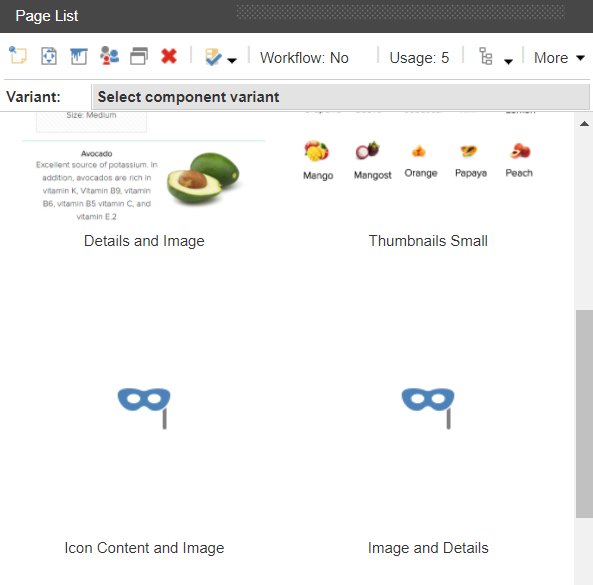
Task: Click the blue paint styling icon
Action: coord(79,56)
